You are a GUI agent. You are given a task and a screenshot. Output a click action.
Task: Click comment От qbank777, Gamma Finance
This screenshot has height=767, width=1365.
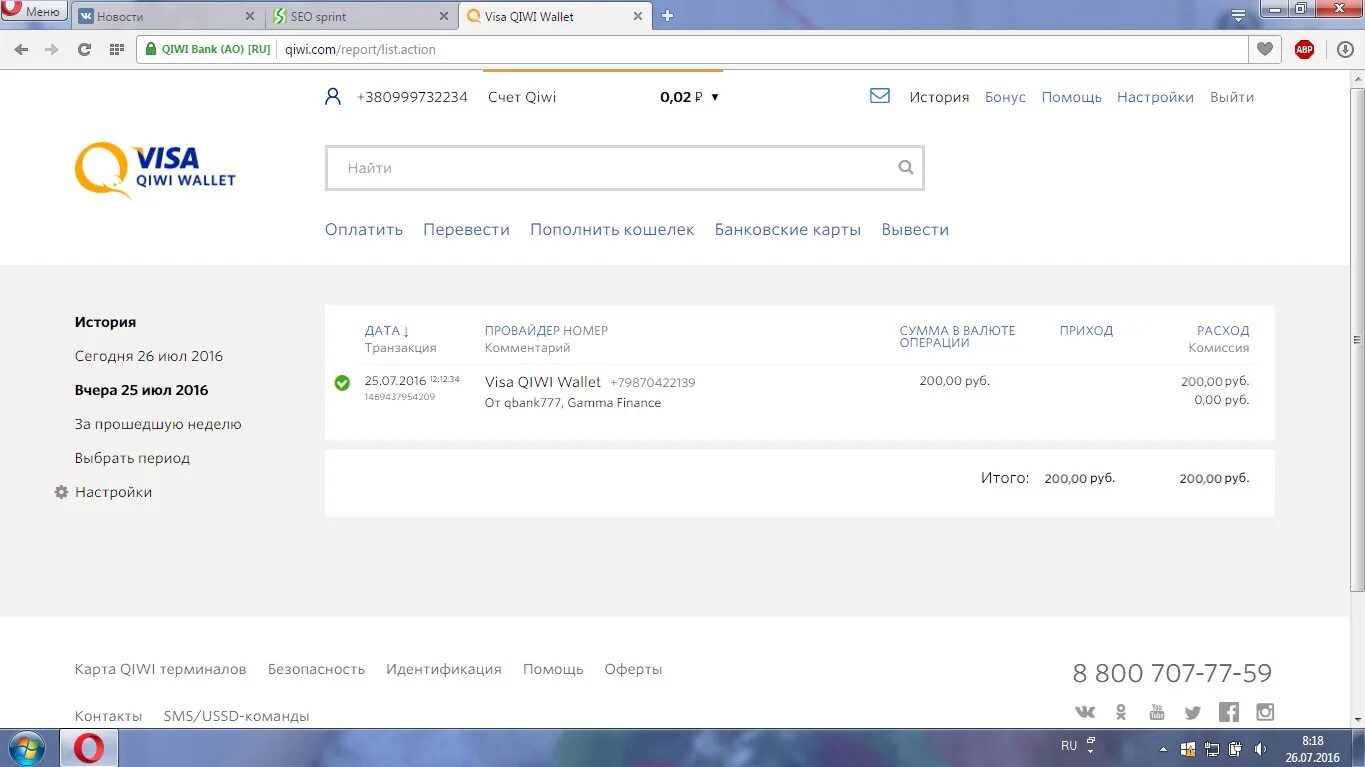(x=573, y=403)
